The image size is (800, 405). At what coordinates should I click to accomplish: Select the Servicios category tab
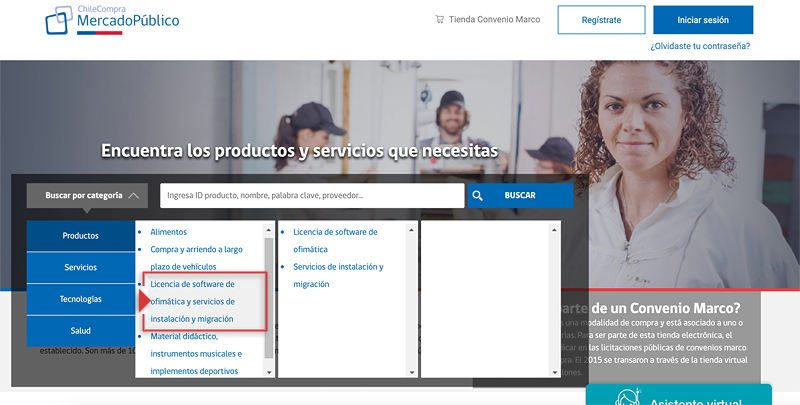coord(81,267)
